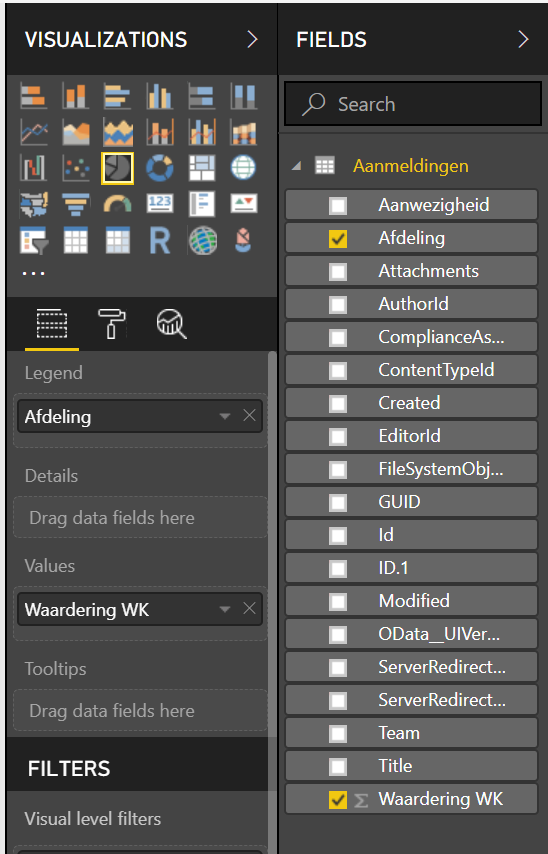Select the treemap visualization
The image size is (548, 854).
202,168
